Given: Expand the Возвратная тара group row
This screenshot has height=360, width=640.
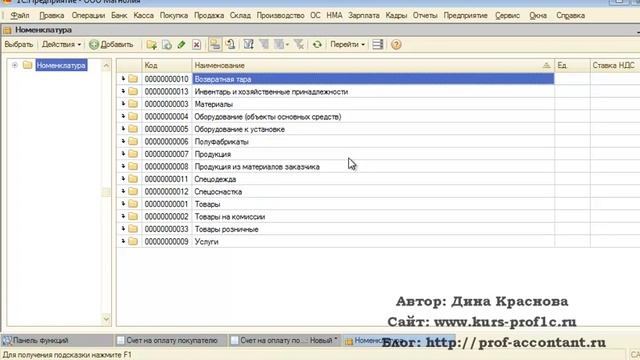Looking at the screenshot, I should (123, 79).
